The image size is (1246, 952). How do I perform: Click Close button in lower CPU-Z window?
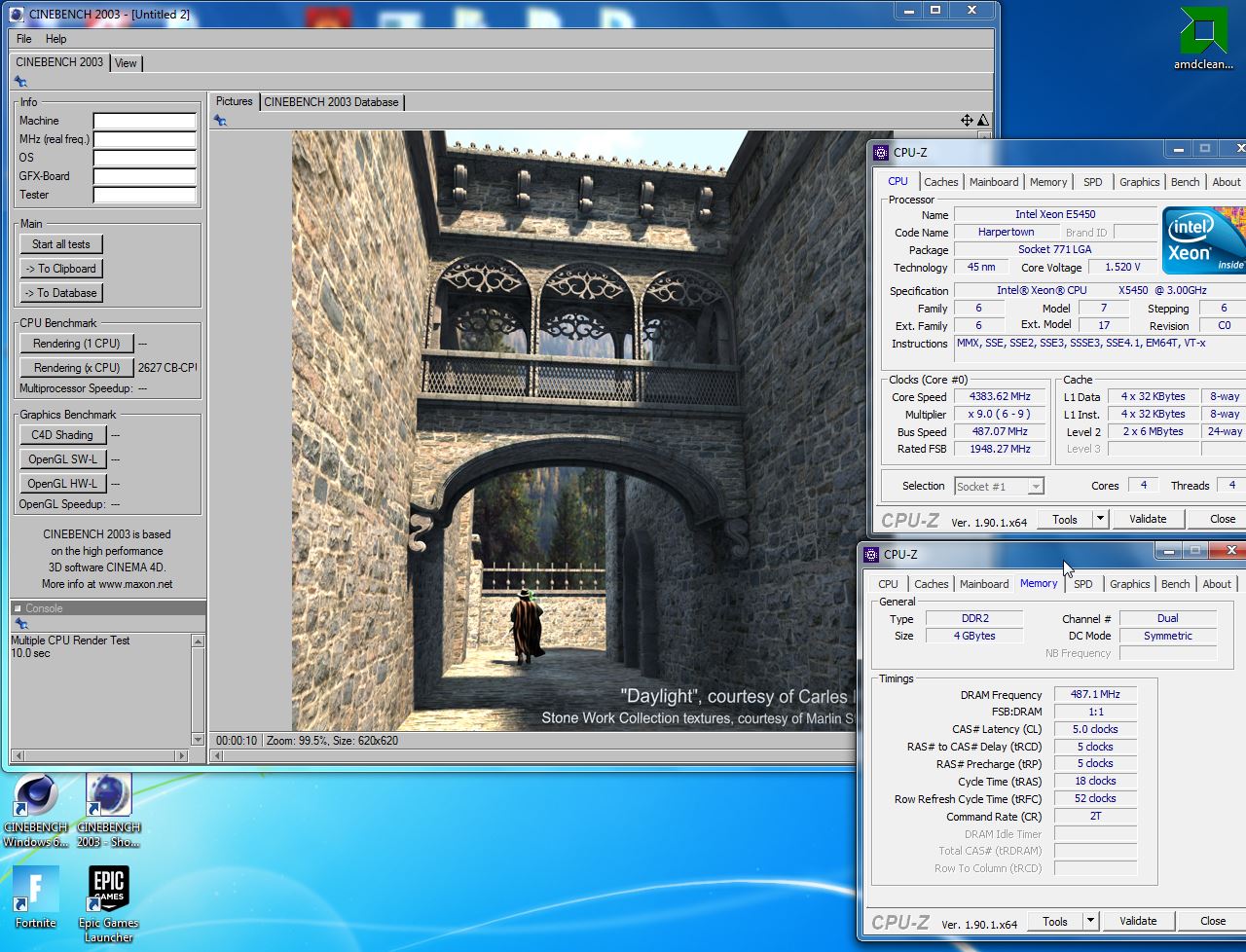pyautogui.click(x=1213, y=921)
